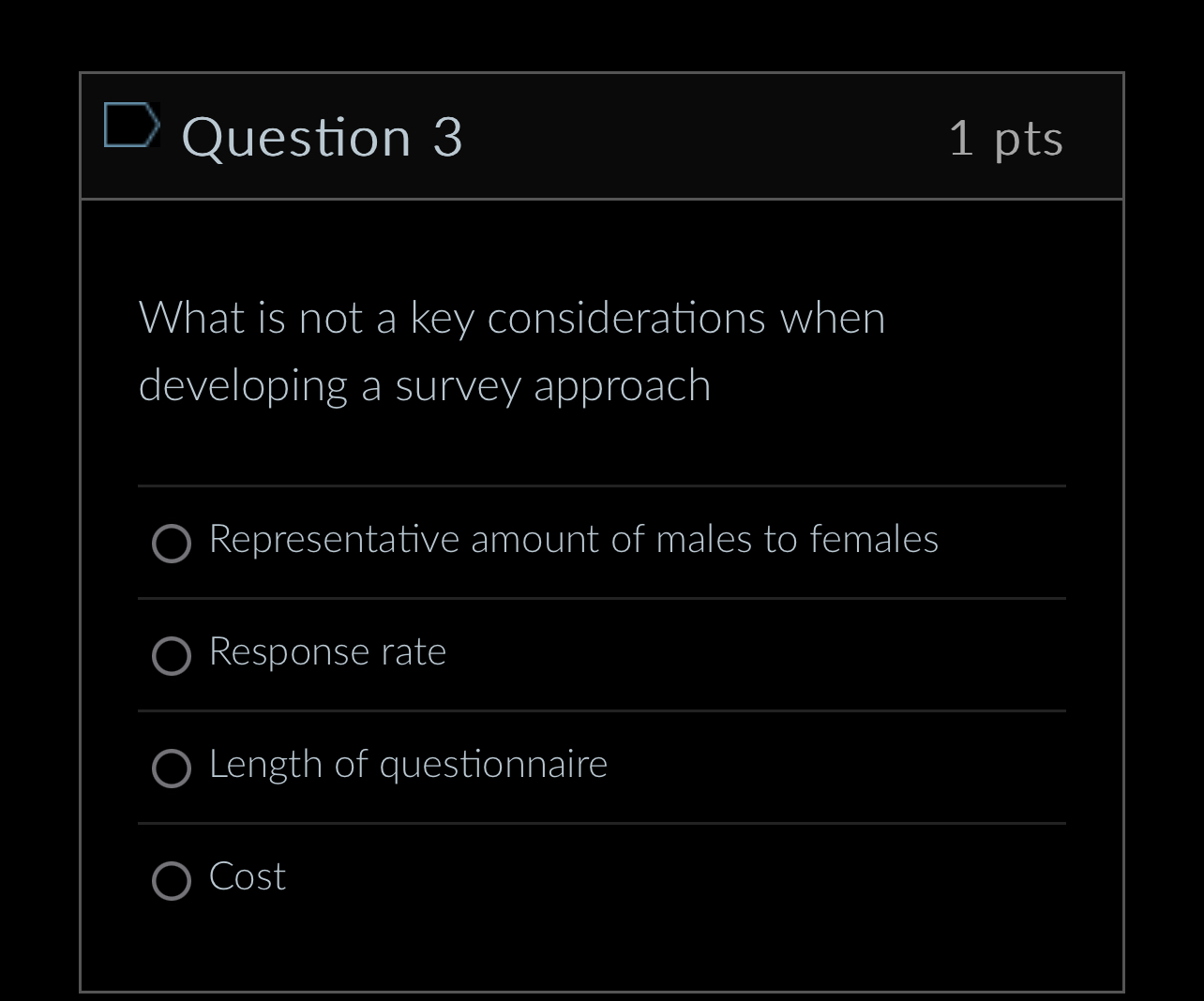
Task: Click the Representative amount of males to females text
Action: [573, 539]
